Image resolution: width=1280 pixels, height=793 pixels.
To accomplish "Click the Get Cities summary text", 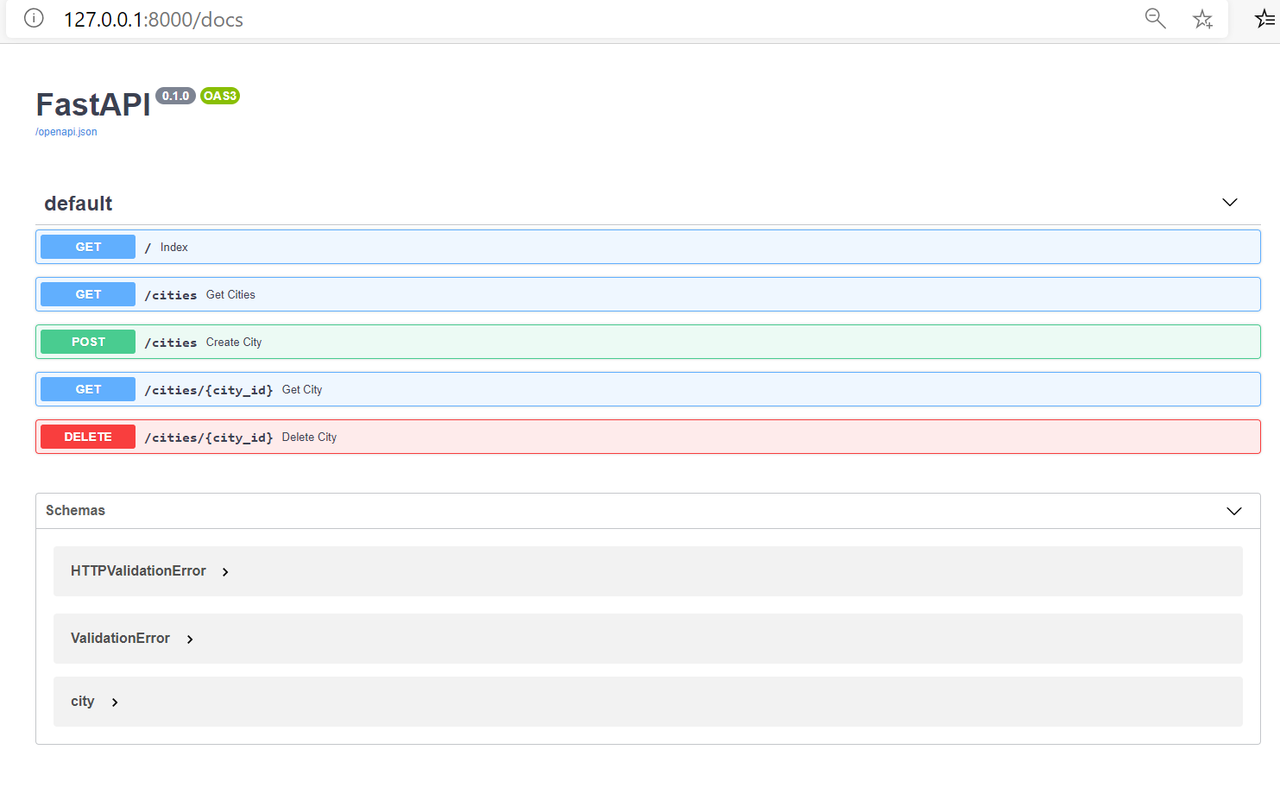I will click(231, 294).
